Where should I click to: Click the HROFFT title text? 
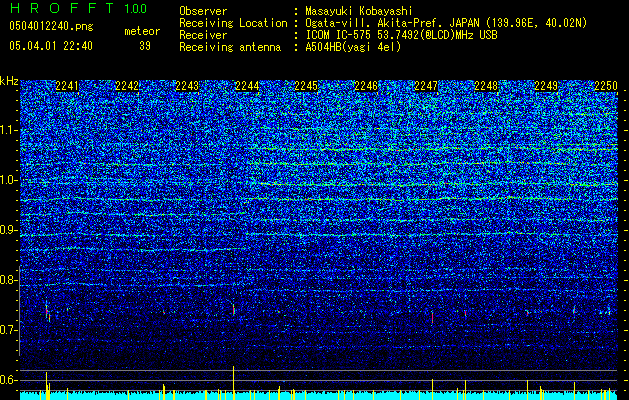(x=61, y=8)
